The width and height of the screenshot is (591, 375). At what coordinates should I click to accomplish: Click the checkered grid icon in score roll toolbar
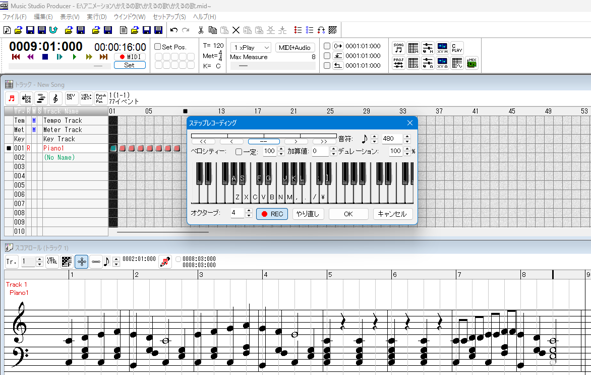click(x=66, y=261)
